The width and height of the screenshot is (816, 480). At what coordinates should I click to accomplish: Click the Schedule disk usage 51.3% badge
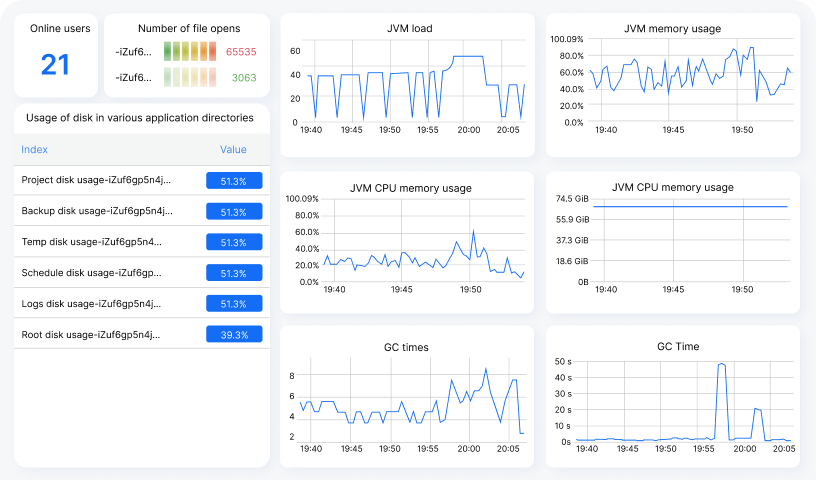(233, 273)
